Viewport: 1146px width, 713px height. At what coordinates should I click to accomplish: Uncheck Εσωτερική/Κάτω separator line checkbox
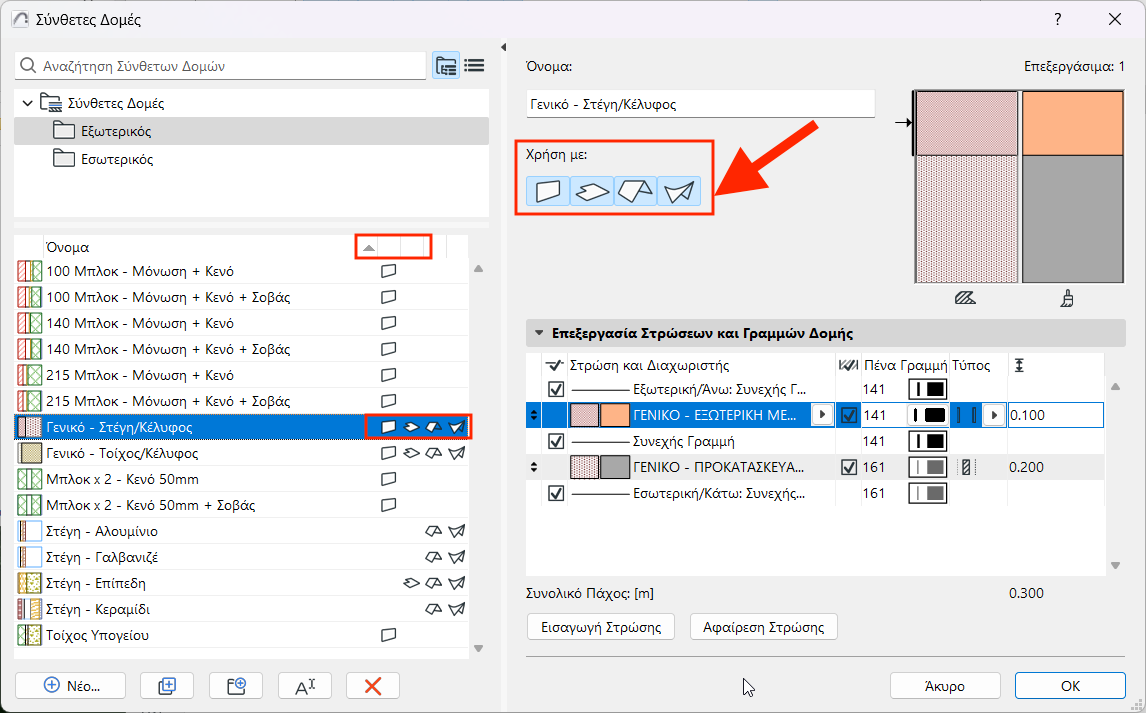tap(556, 493)
